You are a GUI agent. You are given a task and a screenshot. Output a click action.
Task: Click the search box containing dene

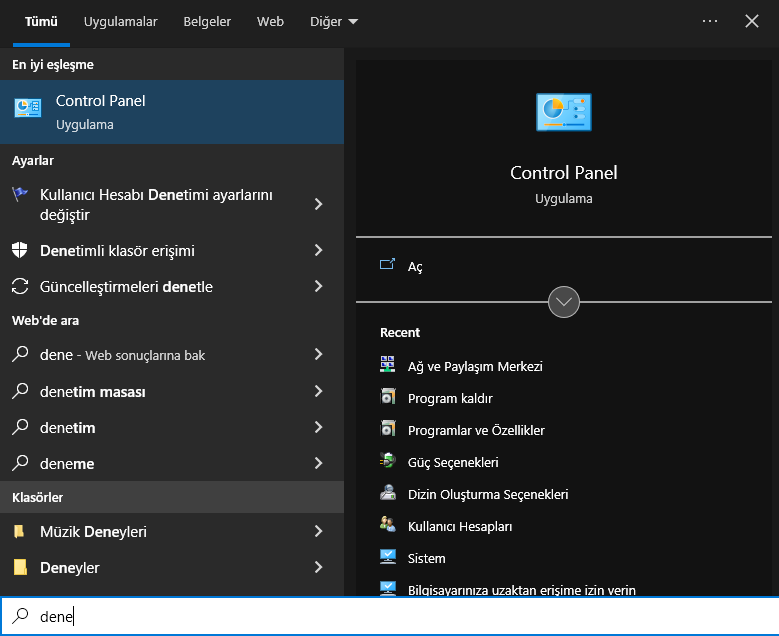pyautogui.click(x=400, y=617)
